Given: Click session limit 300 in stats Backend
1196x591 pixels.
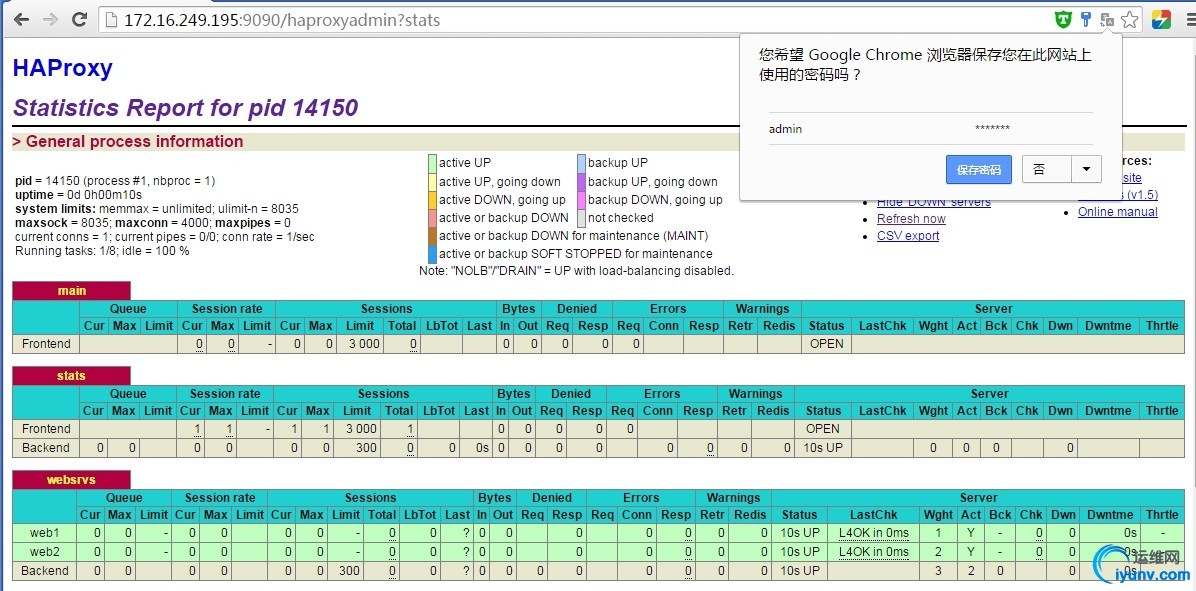Looking at the screenshot, I should click(x=367, y=448).
